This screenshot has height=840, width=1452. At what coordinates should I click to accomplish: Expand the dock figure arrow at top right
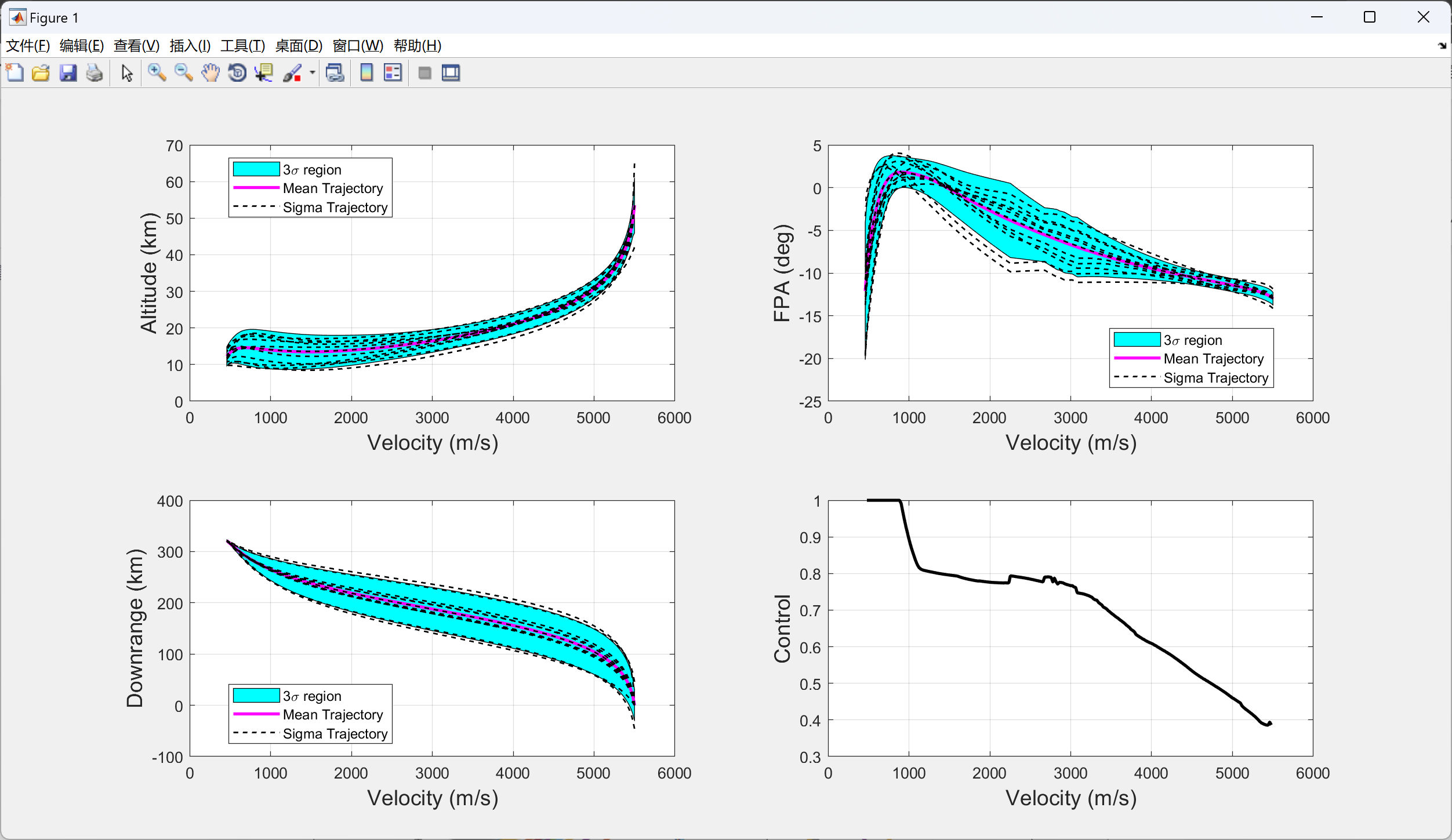[1442, 46]
